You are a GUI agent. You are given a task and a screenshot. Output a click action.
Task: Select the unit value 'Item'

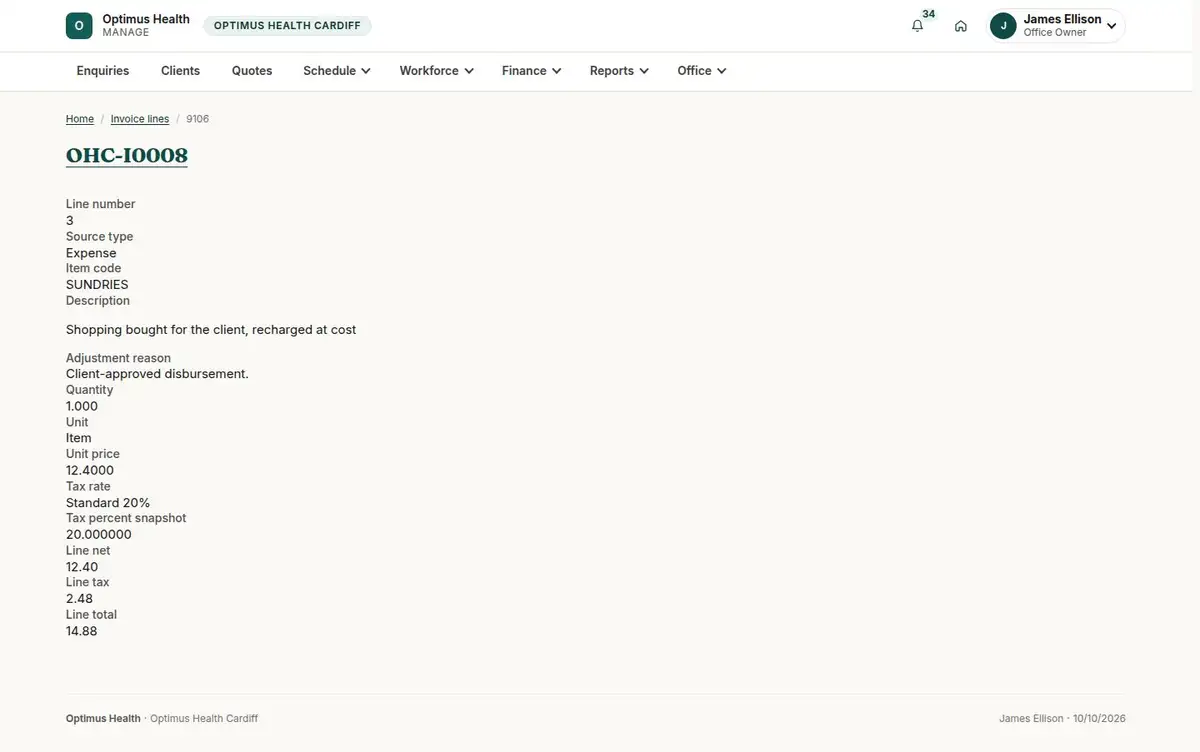(x=79, y=438)
